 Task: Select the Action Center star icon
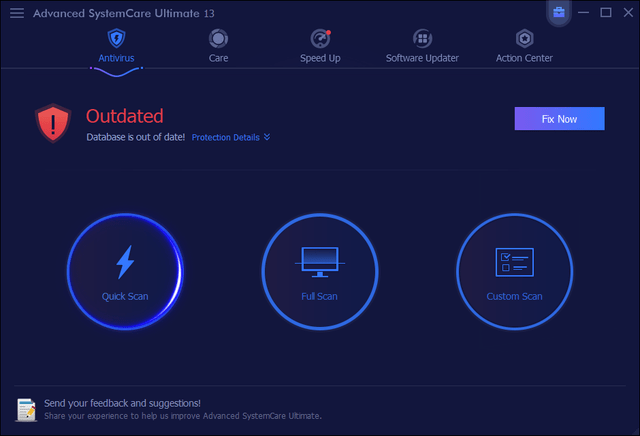[x=524, y=39]
